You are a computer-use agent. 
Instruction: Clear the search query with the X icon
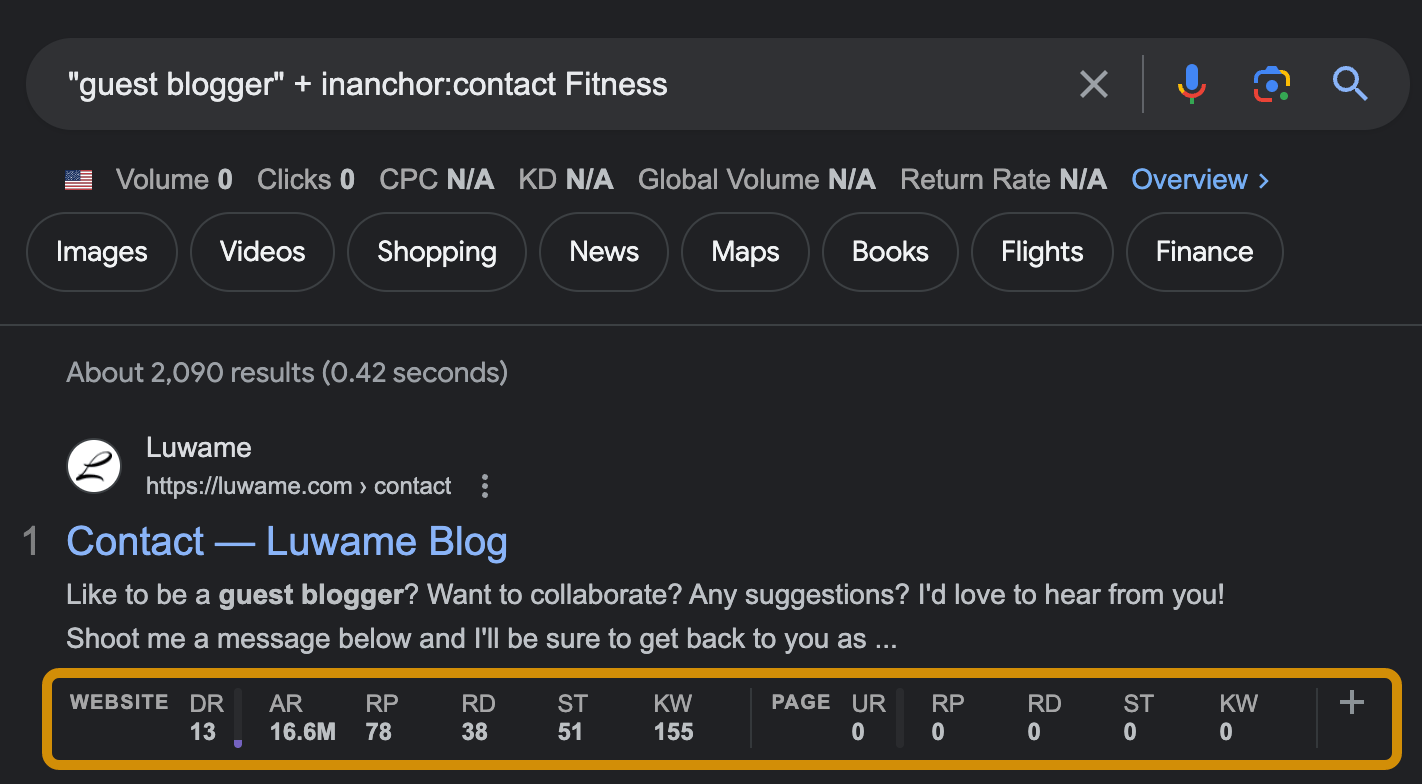point(1093,84)
